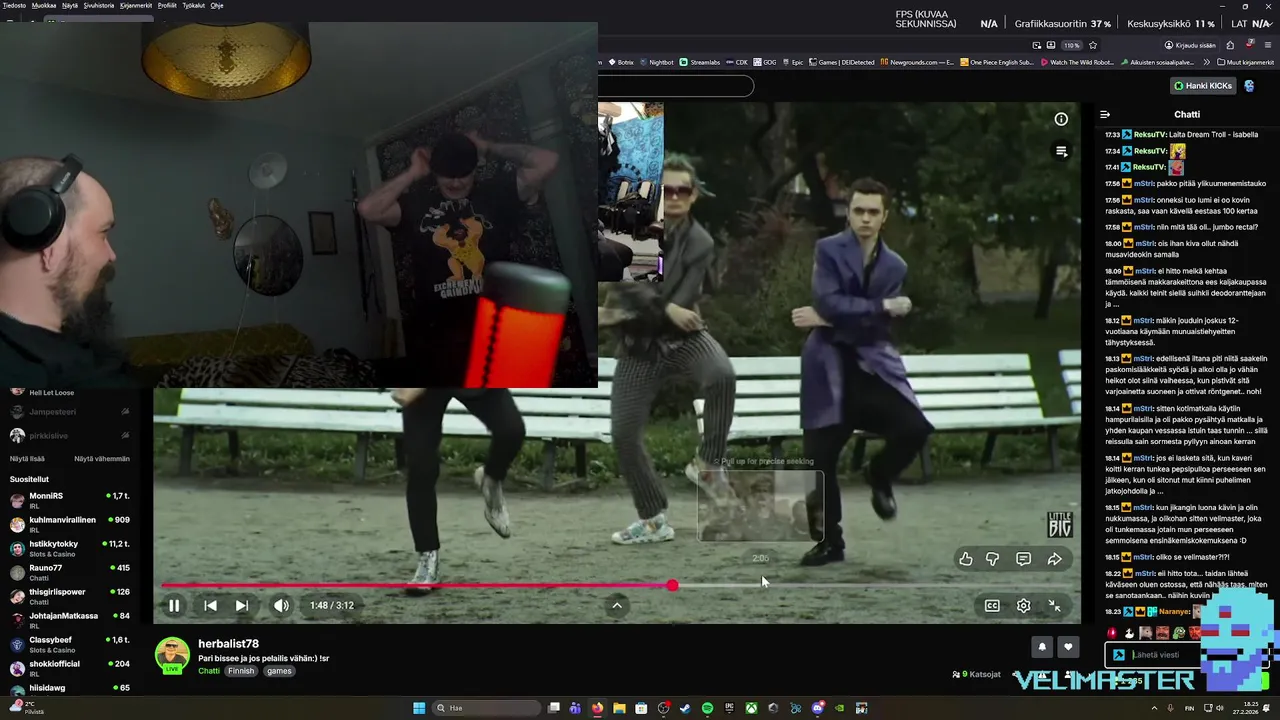
Task: Click the herbalist78 avatar
Action: pyautogui.click(x=172, y=655)
